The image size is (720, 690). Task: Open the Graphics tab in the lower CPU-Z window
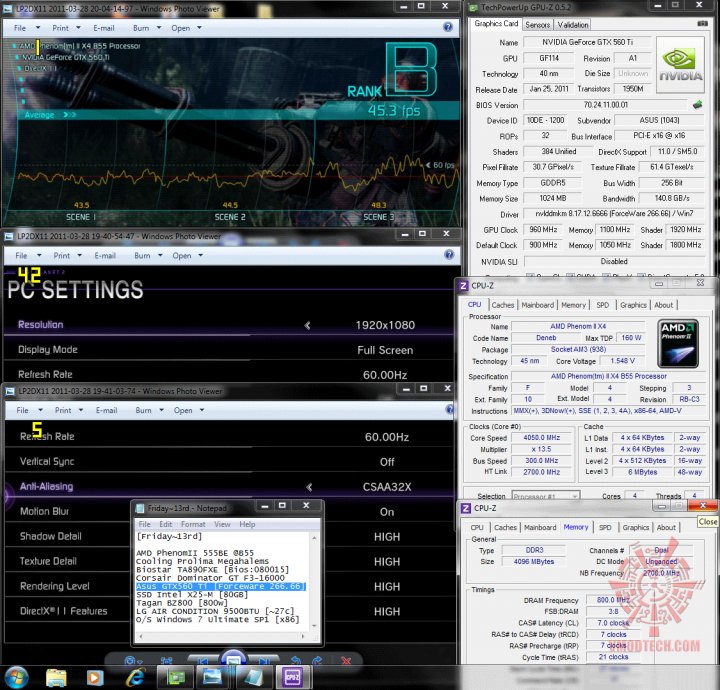[636, 527]
